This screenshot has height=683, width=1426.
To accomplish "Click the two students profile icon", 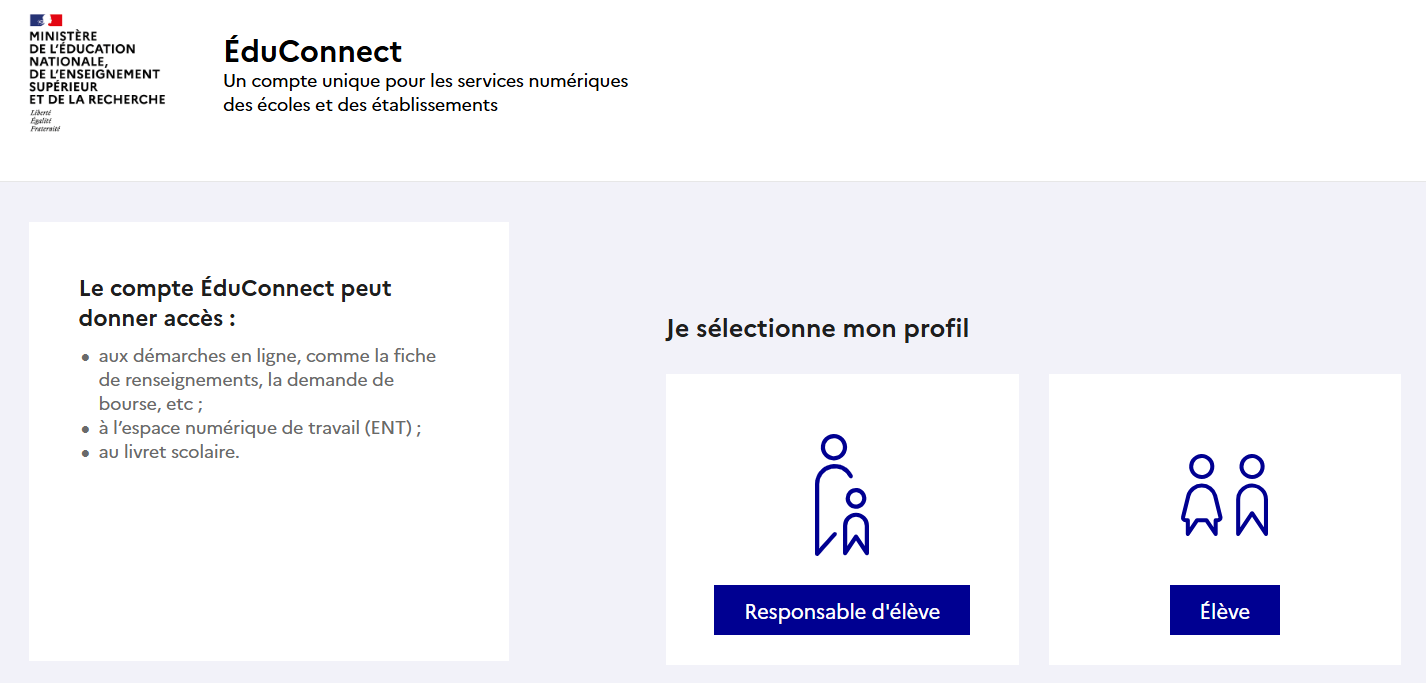I will 1225,495.
